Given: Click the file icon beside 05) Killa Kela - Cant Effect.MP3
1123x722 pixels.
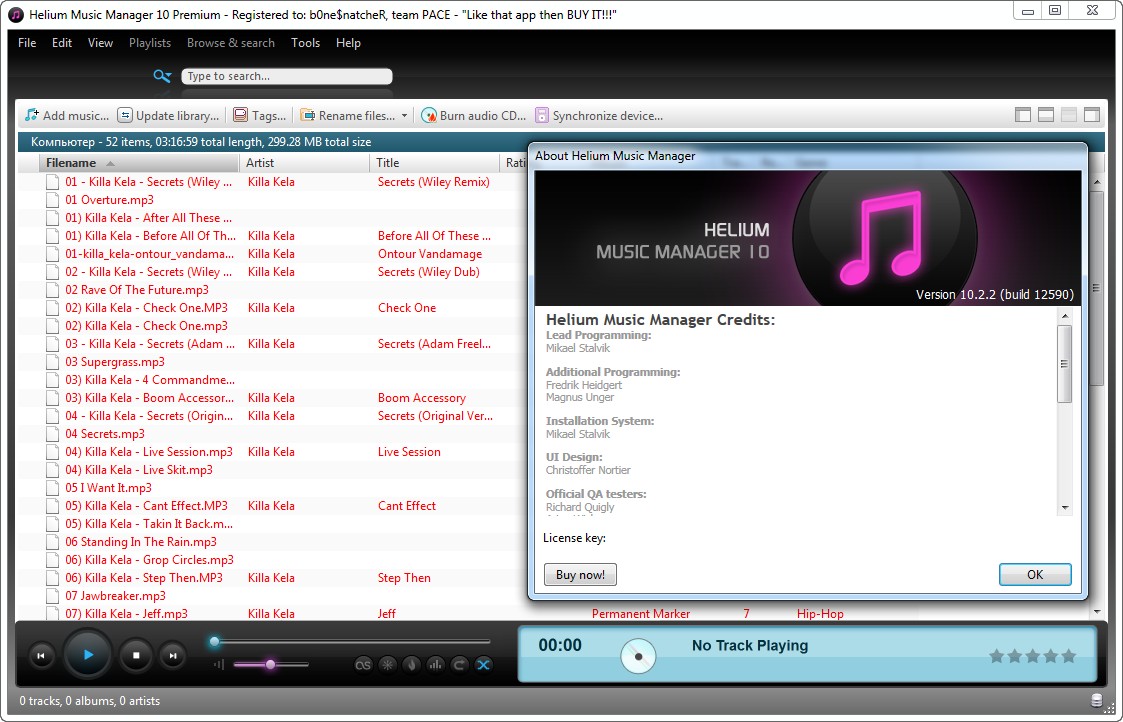Looking at the screenshot, I should pyautogui.click(x=52, y=506).
